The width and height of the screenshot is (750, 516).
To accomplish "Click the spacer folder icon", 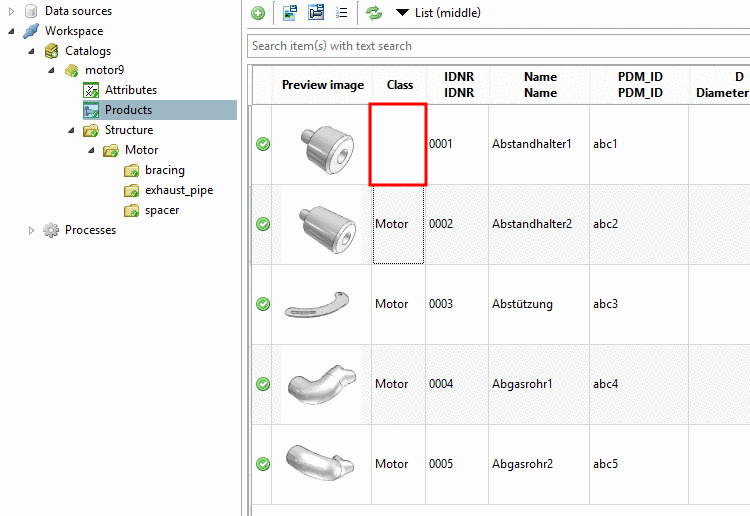I will point(131,211).
